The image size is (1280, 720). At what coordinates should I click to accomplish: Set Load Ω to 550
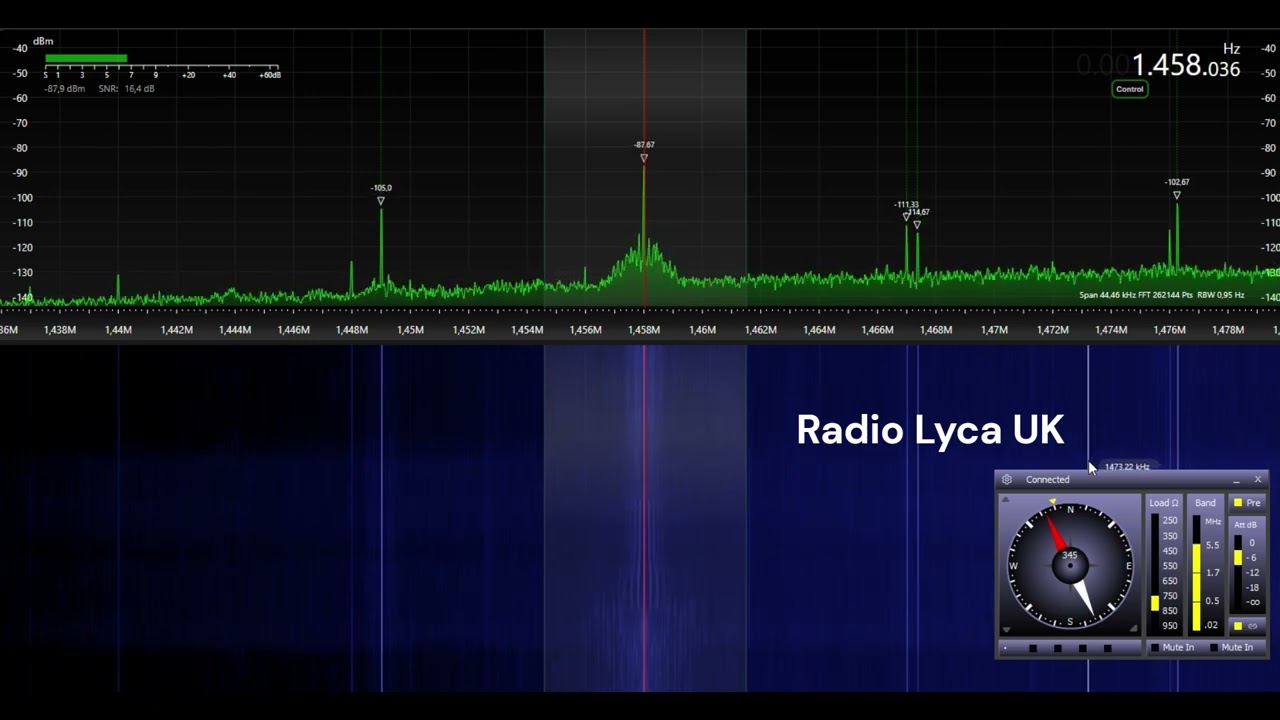point(1170,565)
